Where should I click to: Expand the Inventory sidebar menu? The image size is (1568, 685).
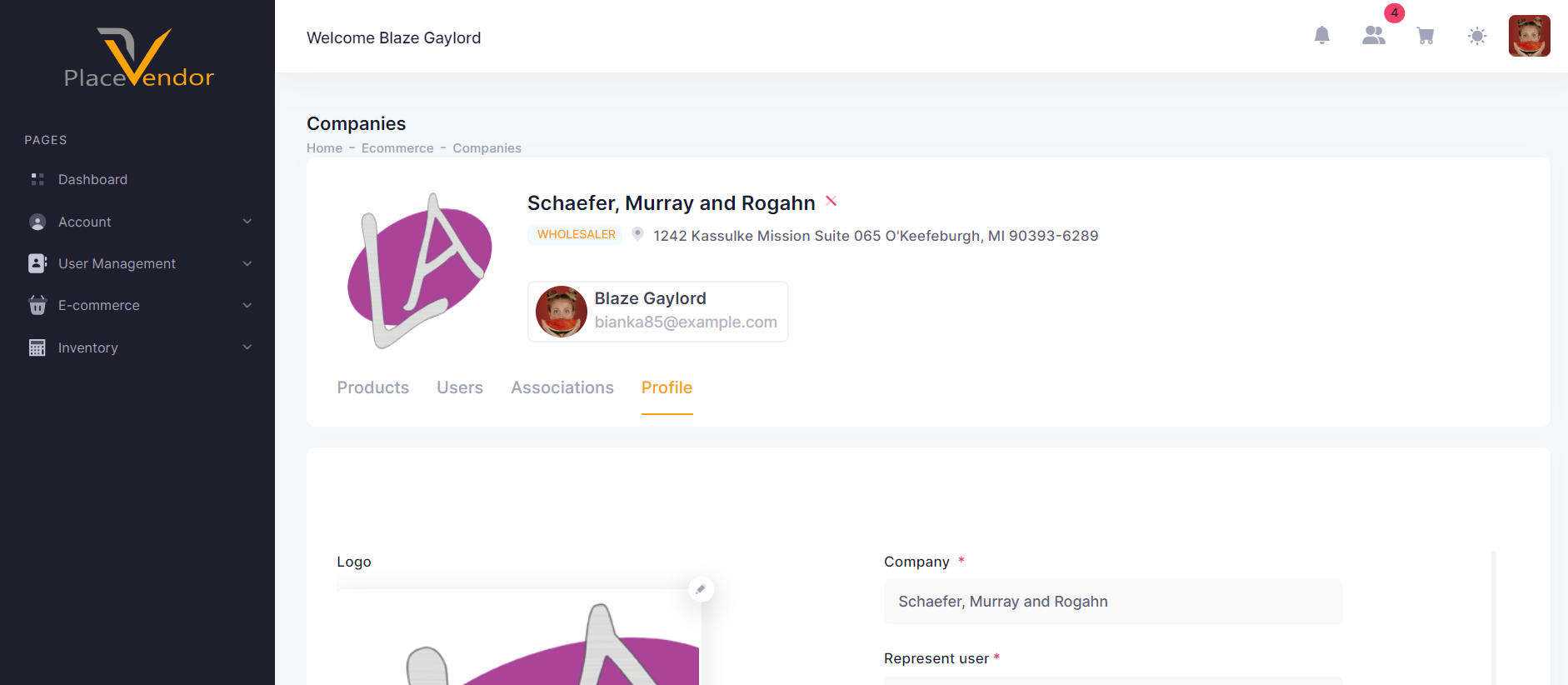[x=137, y=347]
